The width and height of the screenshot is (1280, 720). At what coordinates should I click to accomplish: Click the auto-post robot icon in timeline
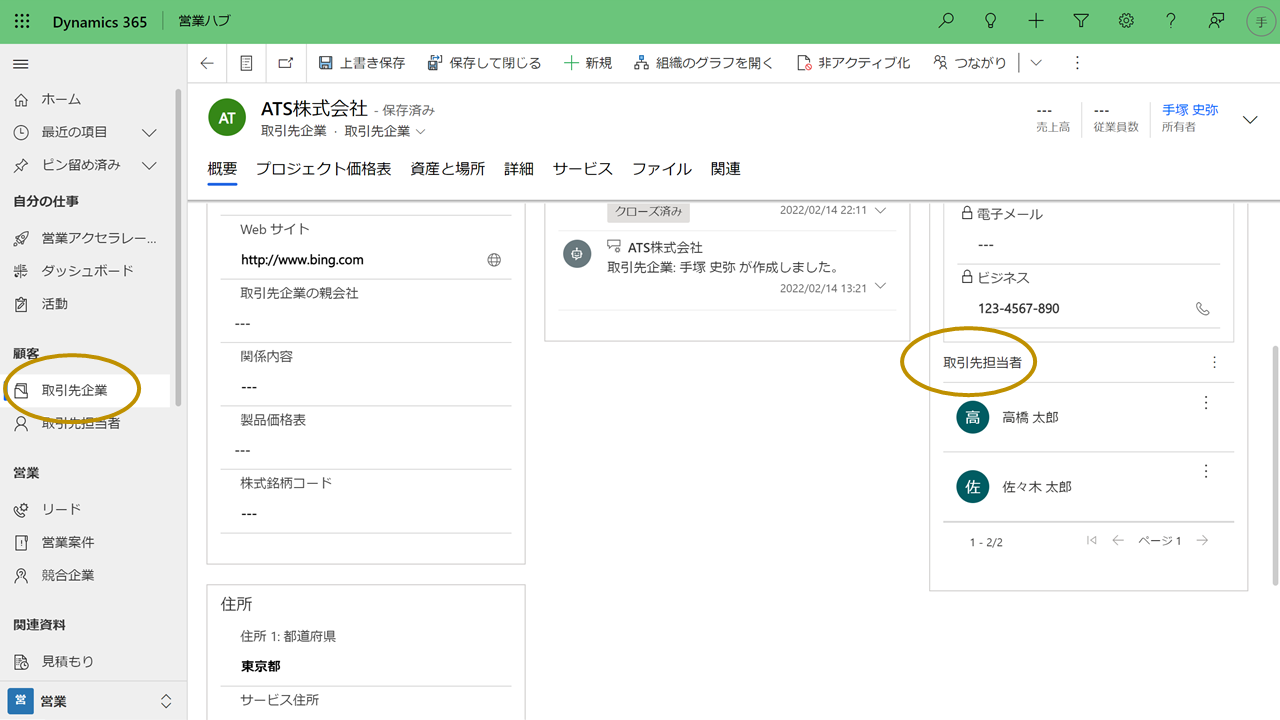click(576, 254)
